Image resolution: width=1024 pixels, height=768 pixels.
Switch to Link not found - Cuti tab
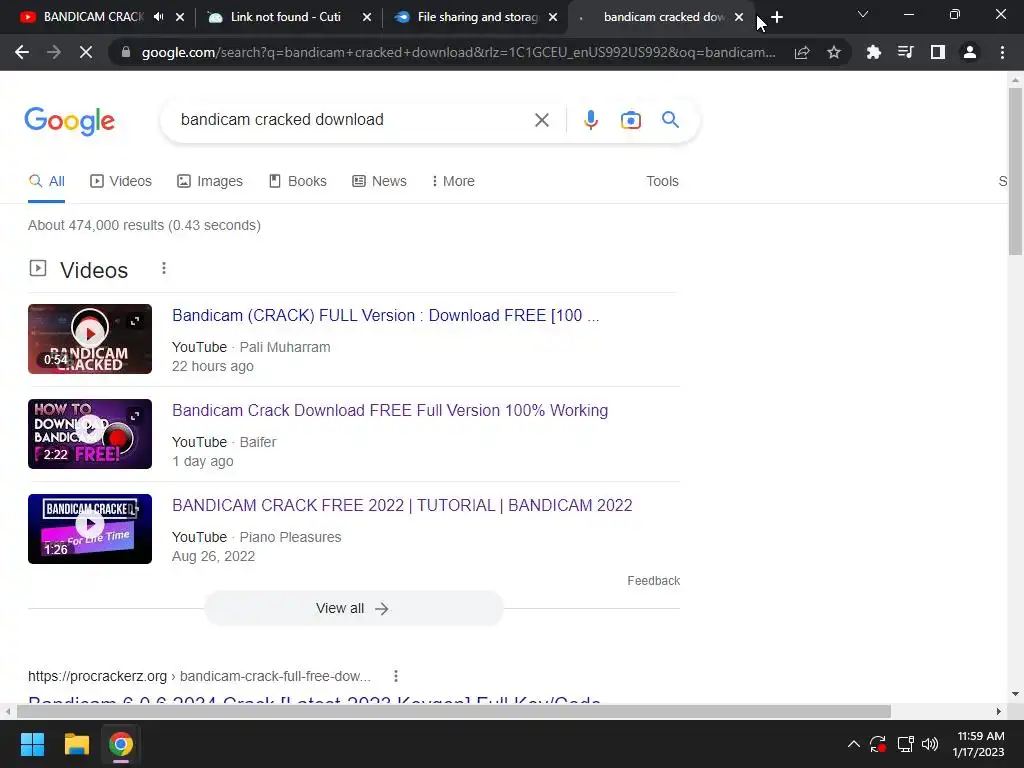pyautogui.click(x=285, y=17)
